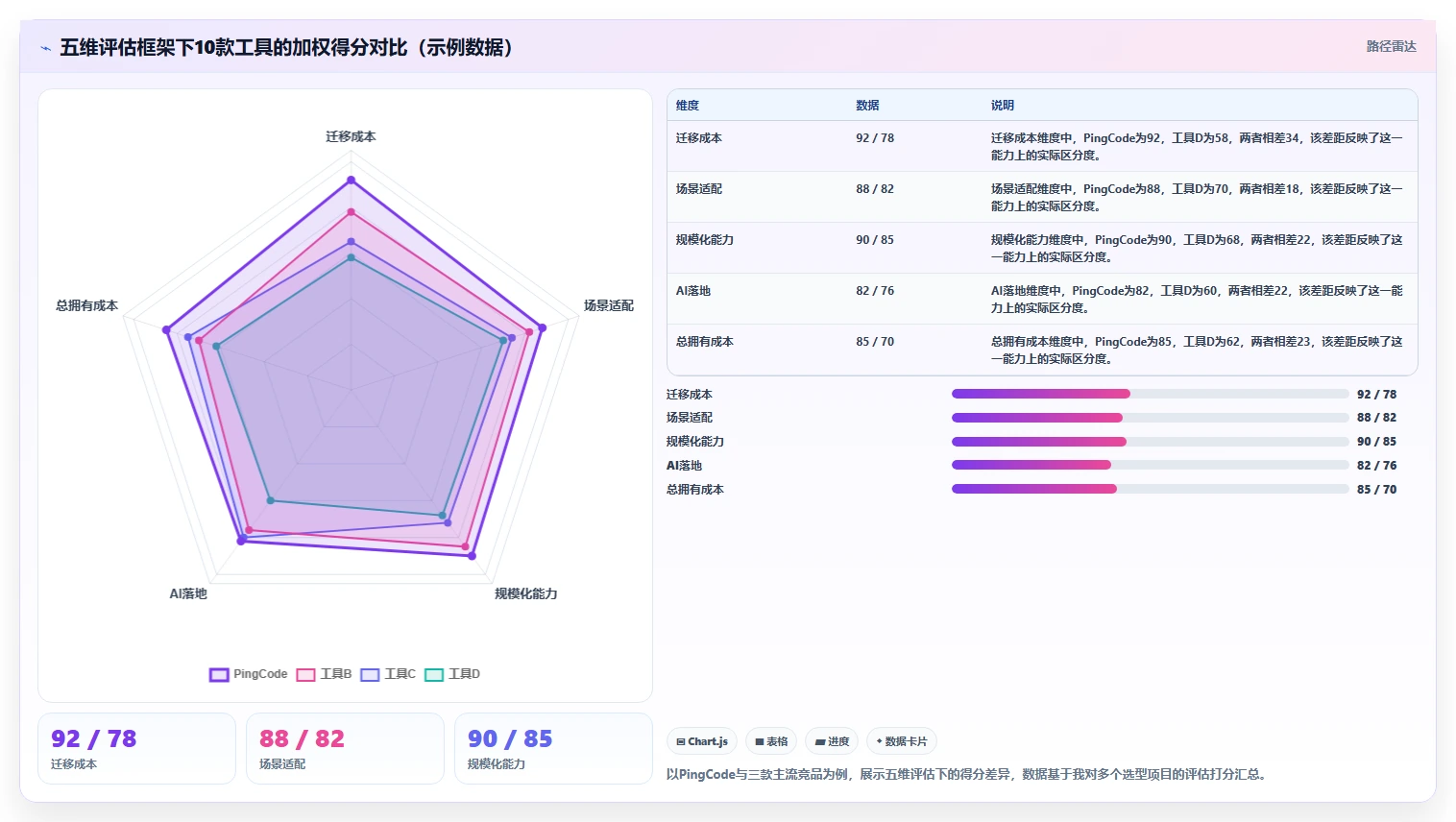Viewport: 1456px width, 822px height.
Task: Select the 数据 column header
Action: coord(867,106)
